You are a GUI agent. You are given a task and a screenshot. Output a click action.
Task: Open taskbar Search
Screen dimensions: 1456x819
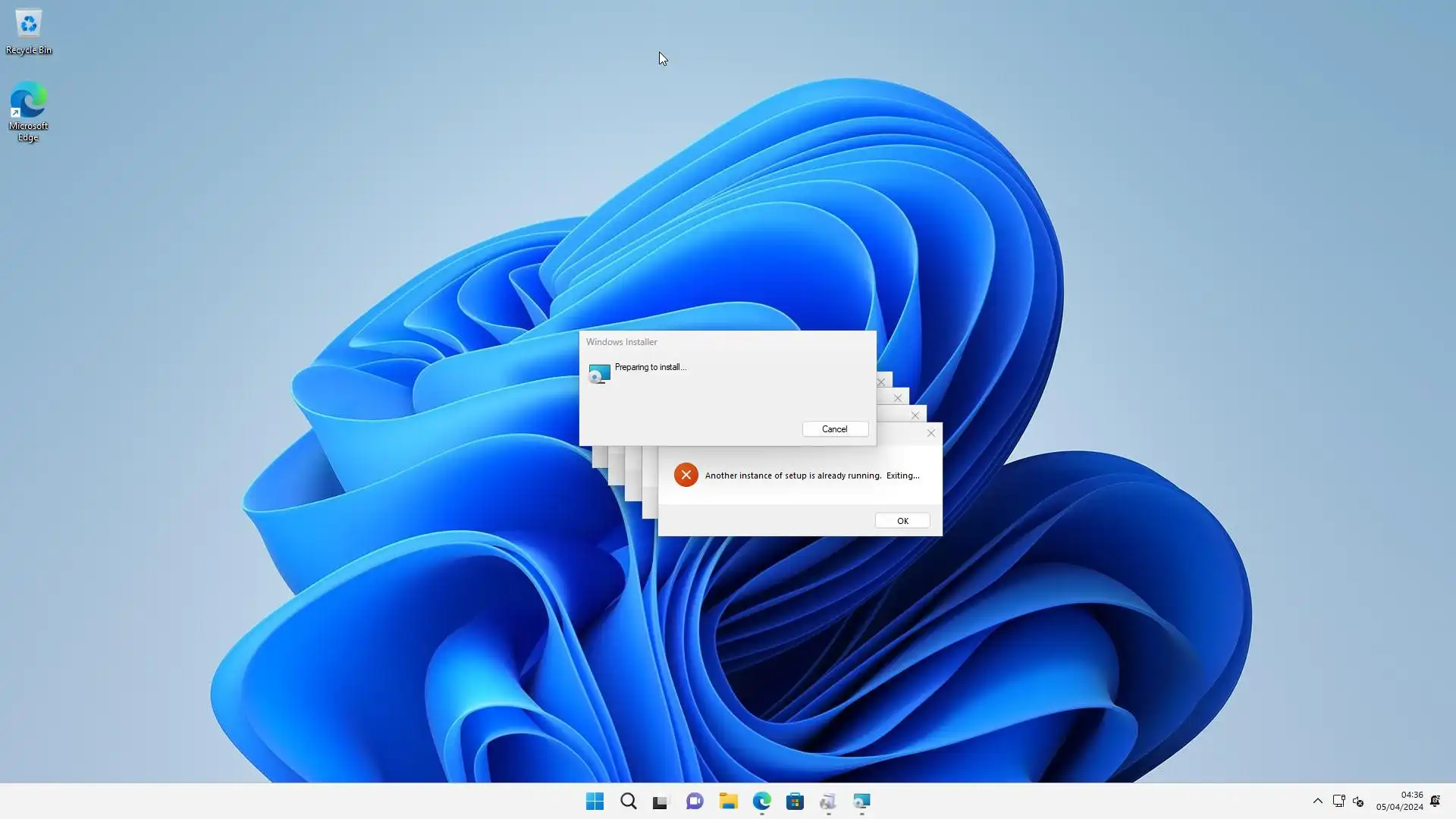click(628, 802)
